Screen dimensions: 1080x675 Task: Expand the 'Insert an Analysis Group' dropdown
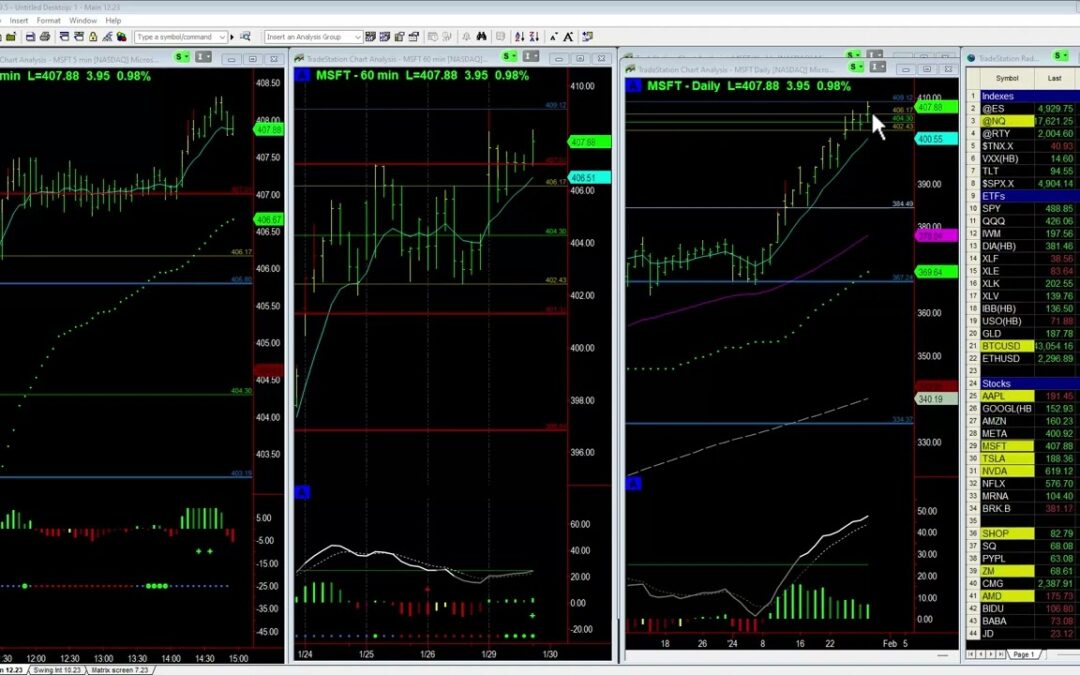coord(357,37)
